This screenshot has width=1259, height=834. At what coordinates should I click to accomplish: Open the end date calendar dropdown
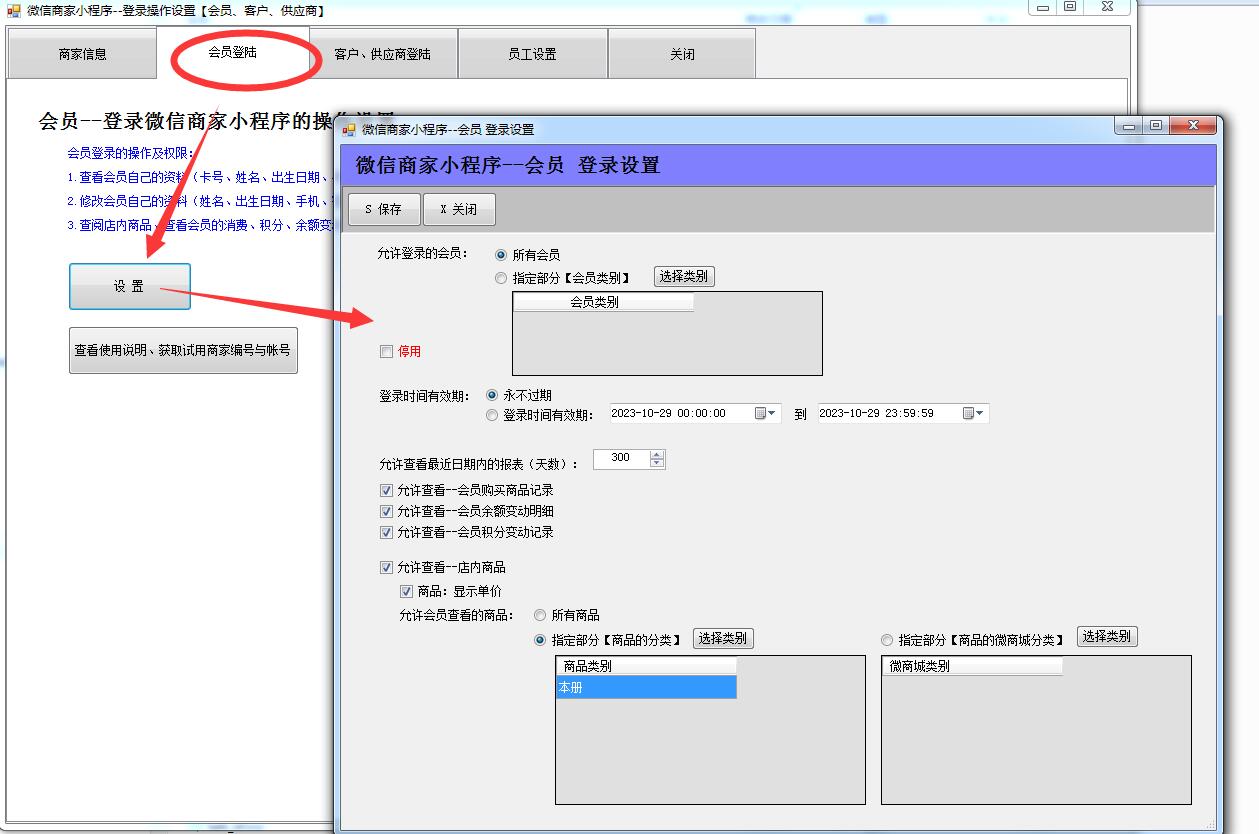point(975,413)
